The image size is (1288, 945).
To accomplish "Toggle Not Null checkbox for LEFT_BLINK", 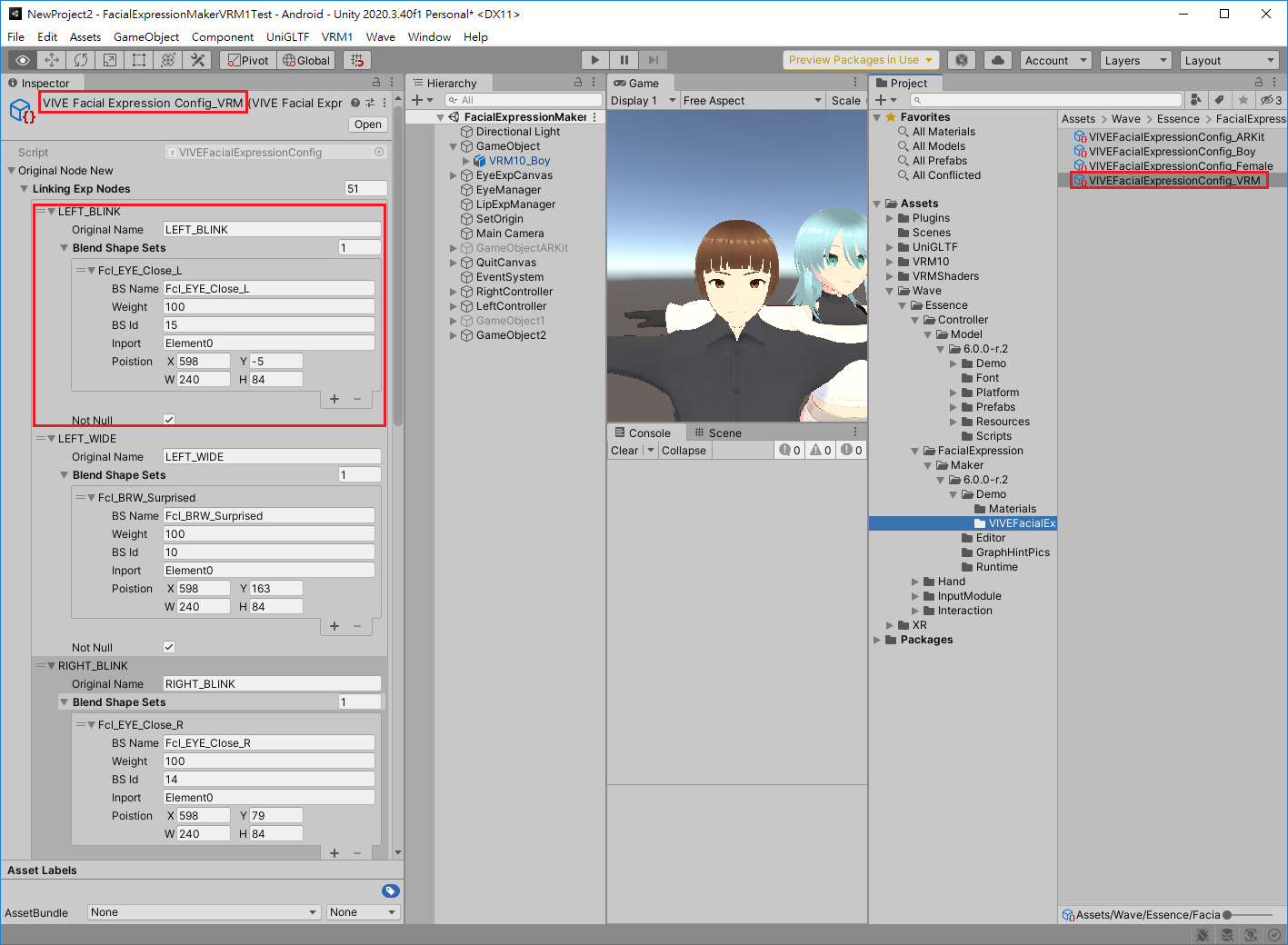I will point(169,420).
